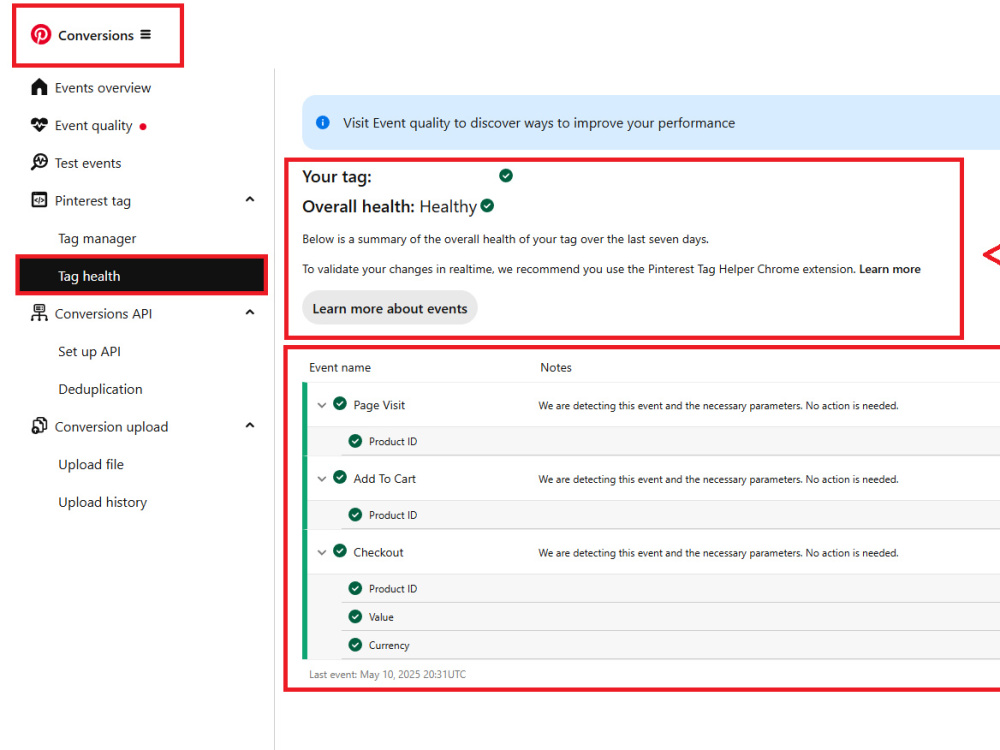Screen dimensions: 1000x750
Task: Click the Currency parameter checkmark
Action: pos(355,645)
